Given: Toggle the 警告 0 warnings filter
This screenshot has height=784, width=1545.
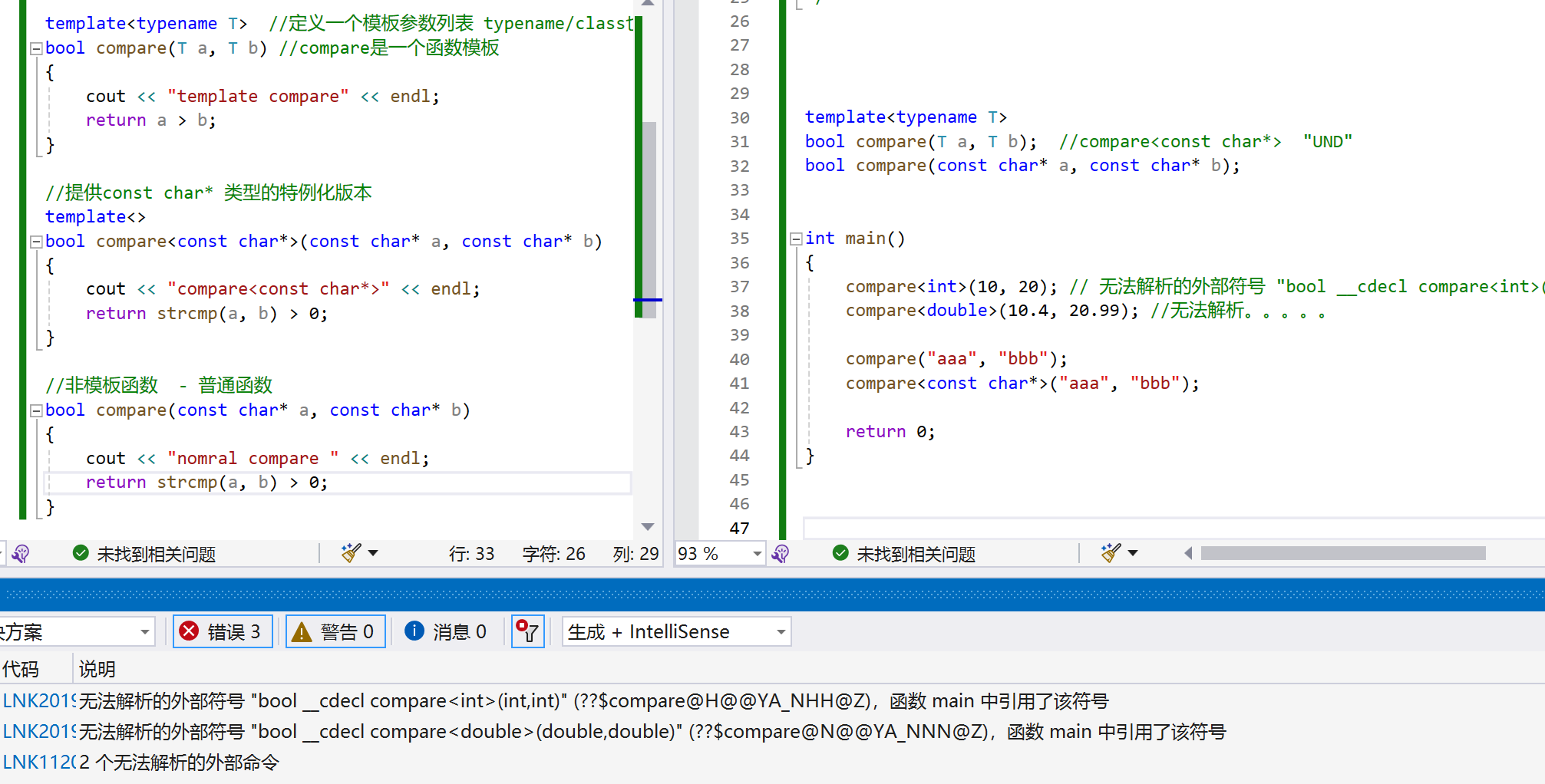Looking at the screenshot, I should 335,632.
